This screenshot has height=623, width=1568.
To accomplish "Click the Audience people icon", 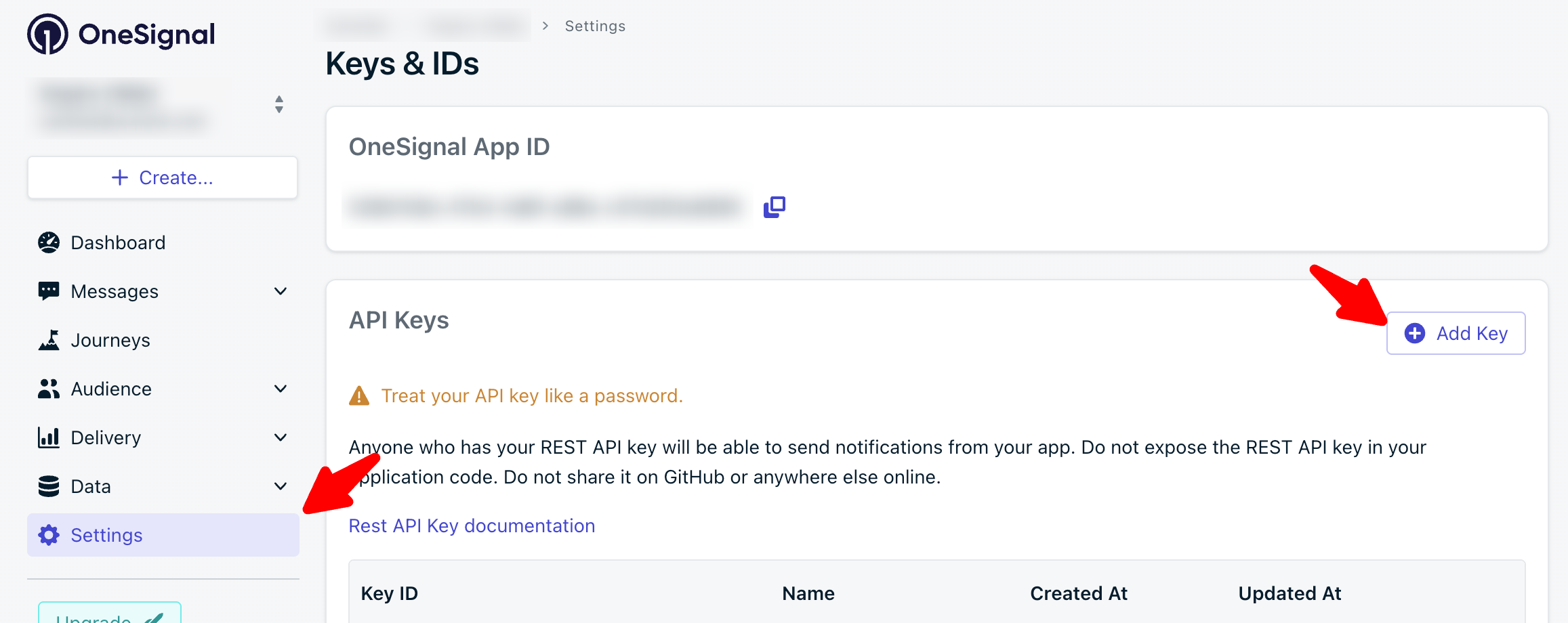I will (49, 389).
